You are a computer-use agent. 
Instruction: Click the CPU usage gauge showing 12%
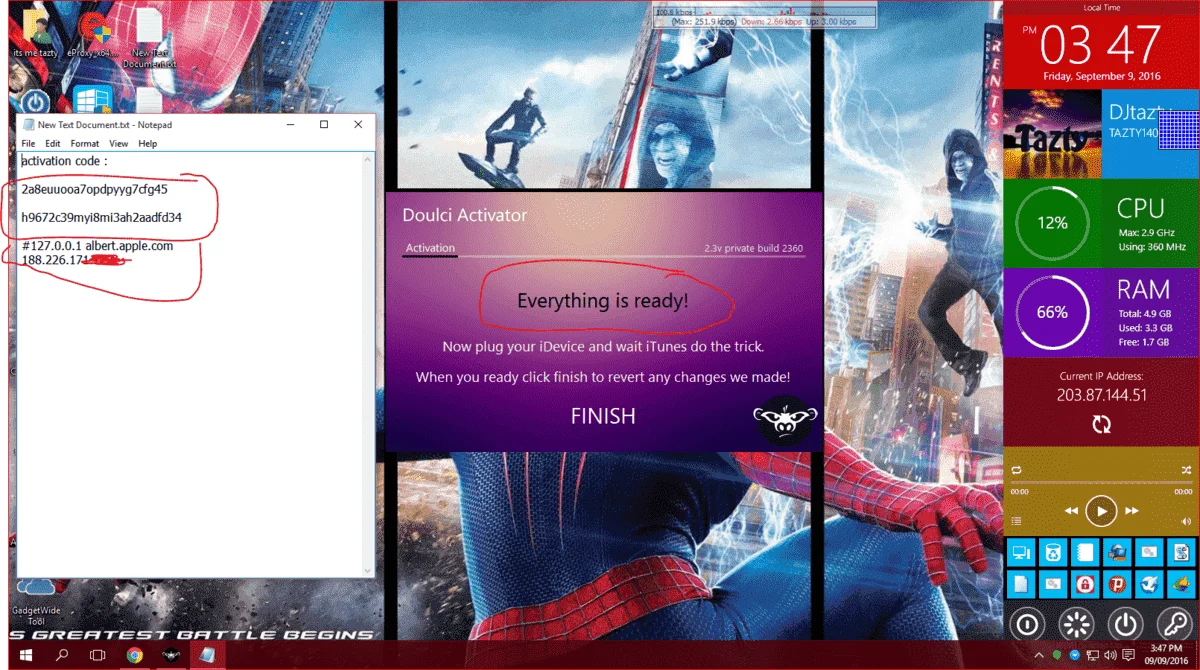pyautogui.click(x=1052, y=223)
